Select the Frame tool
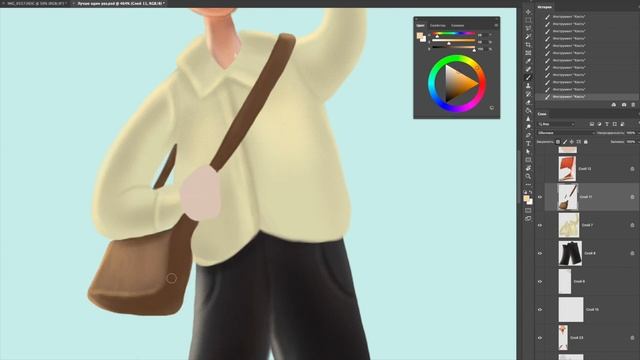This screenshot has height=360, width=640. [528, 53]
